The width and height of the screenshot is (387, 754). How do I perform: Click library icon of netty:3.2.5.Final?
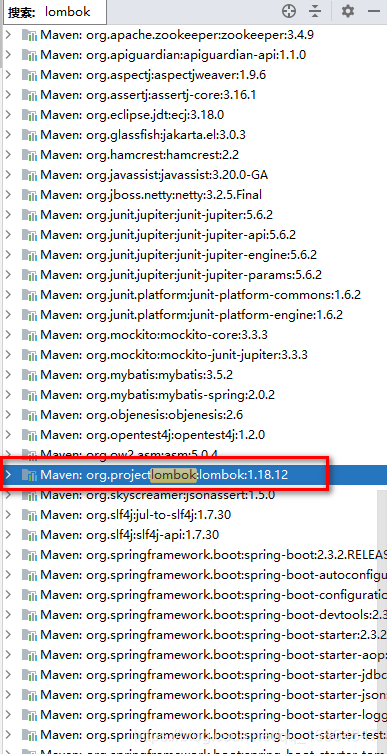click(x=29, y=195)
